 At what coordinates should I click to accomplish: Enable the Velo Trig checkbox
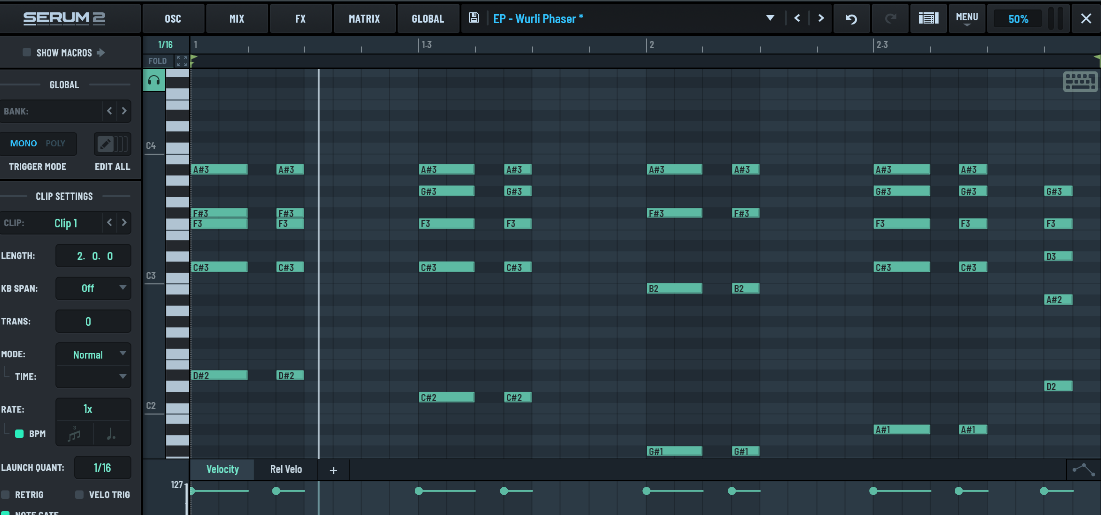point(79,495)
